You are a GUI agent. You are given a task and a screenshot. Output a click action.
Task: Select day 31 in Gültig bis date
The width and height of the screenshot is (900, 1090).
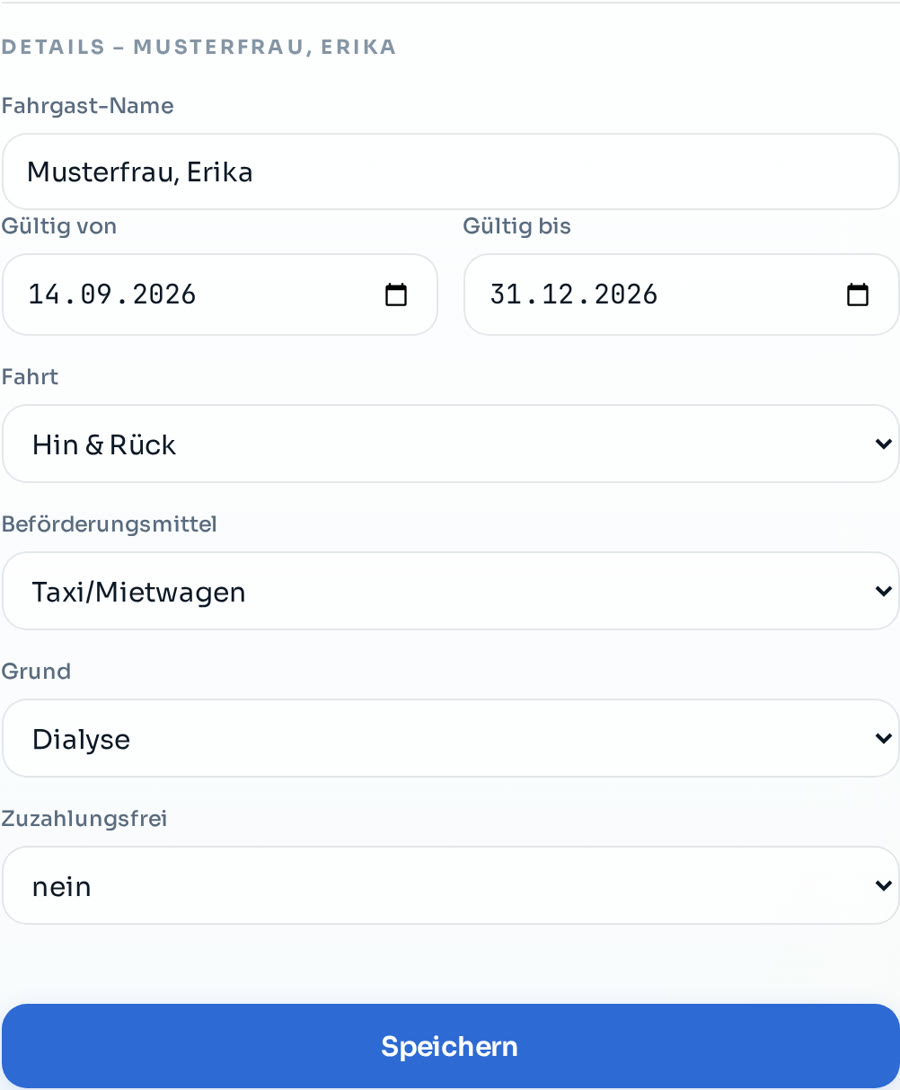click(505, 294)
